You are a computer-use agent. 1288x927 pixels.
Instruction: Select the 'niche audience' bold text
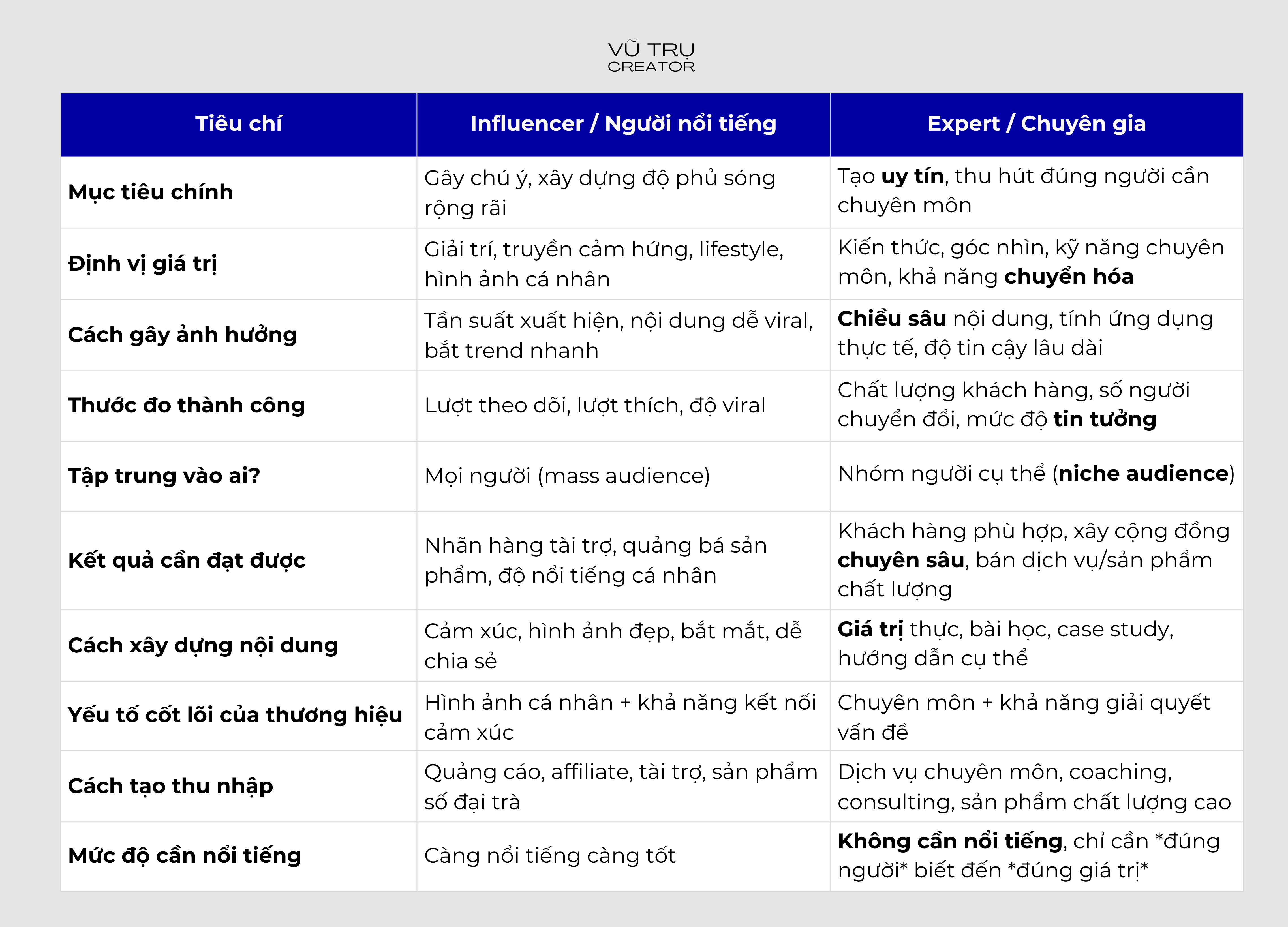1143,474
